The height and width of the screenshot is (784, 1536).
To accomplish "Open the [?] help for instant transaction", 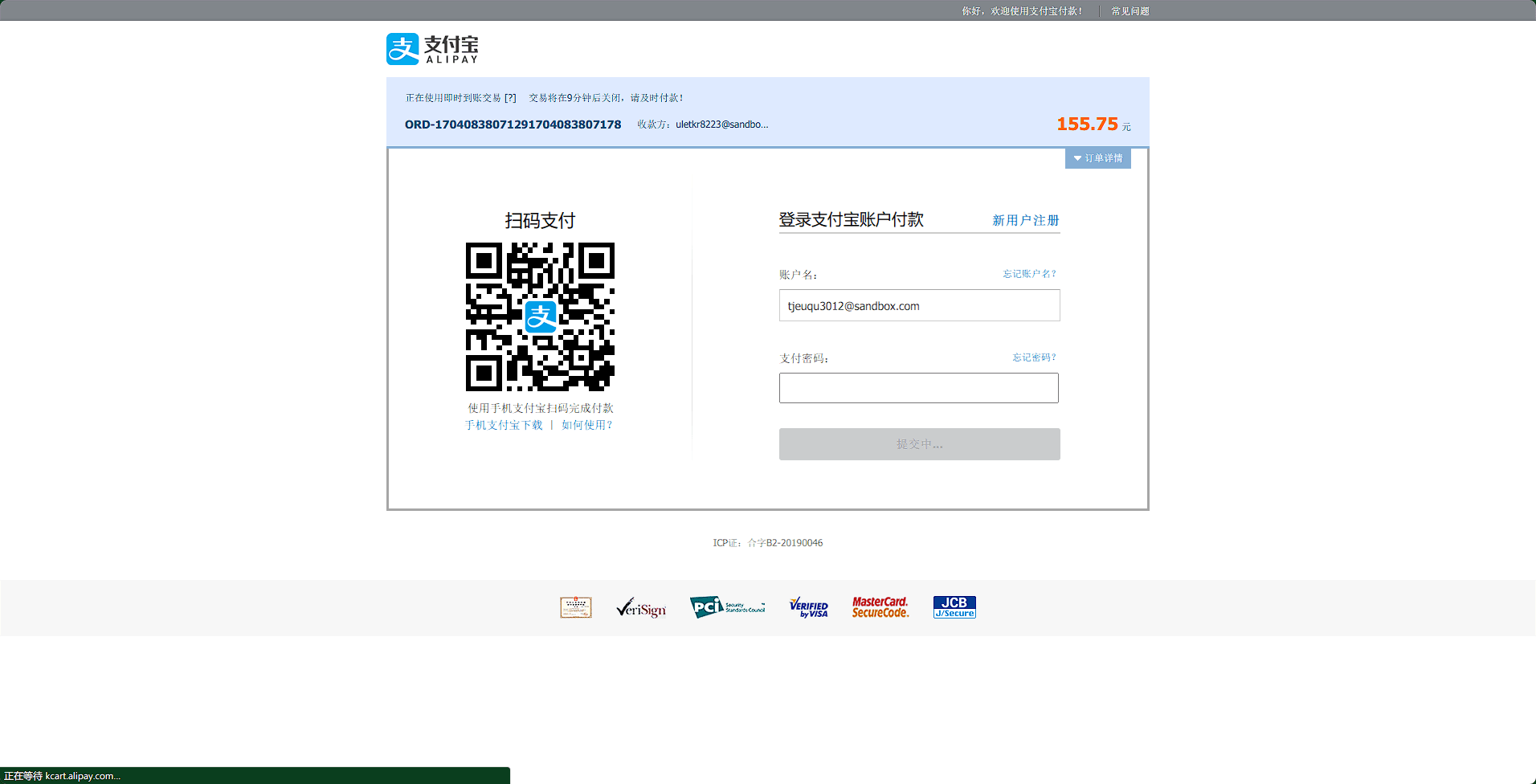I will (510, 98).
